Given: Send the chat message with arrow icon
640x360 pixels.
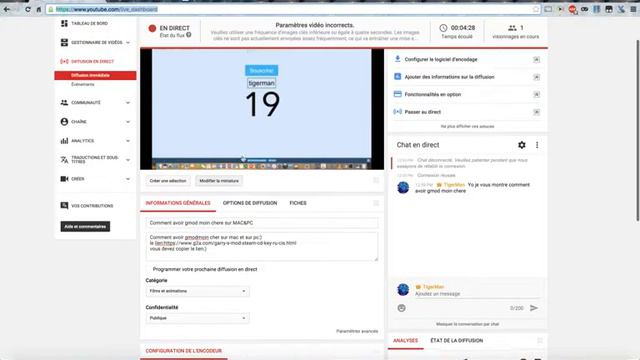Looking at the screenshot, I should coord(534,308).
